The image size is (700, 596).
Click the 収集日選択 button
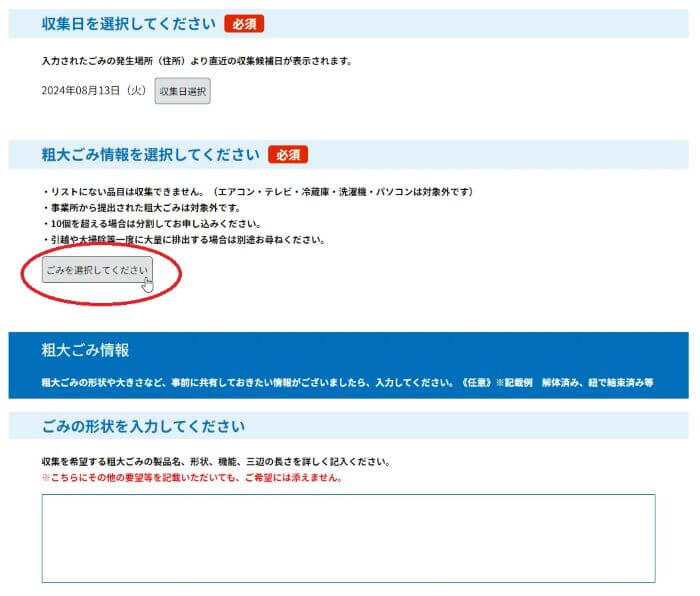point(182,91)
